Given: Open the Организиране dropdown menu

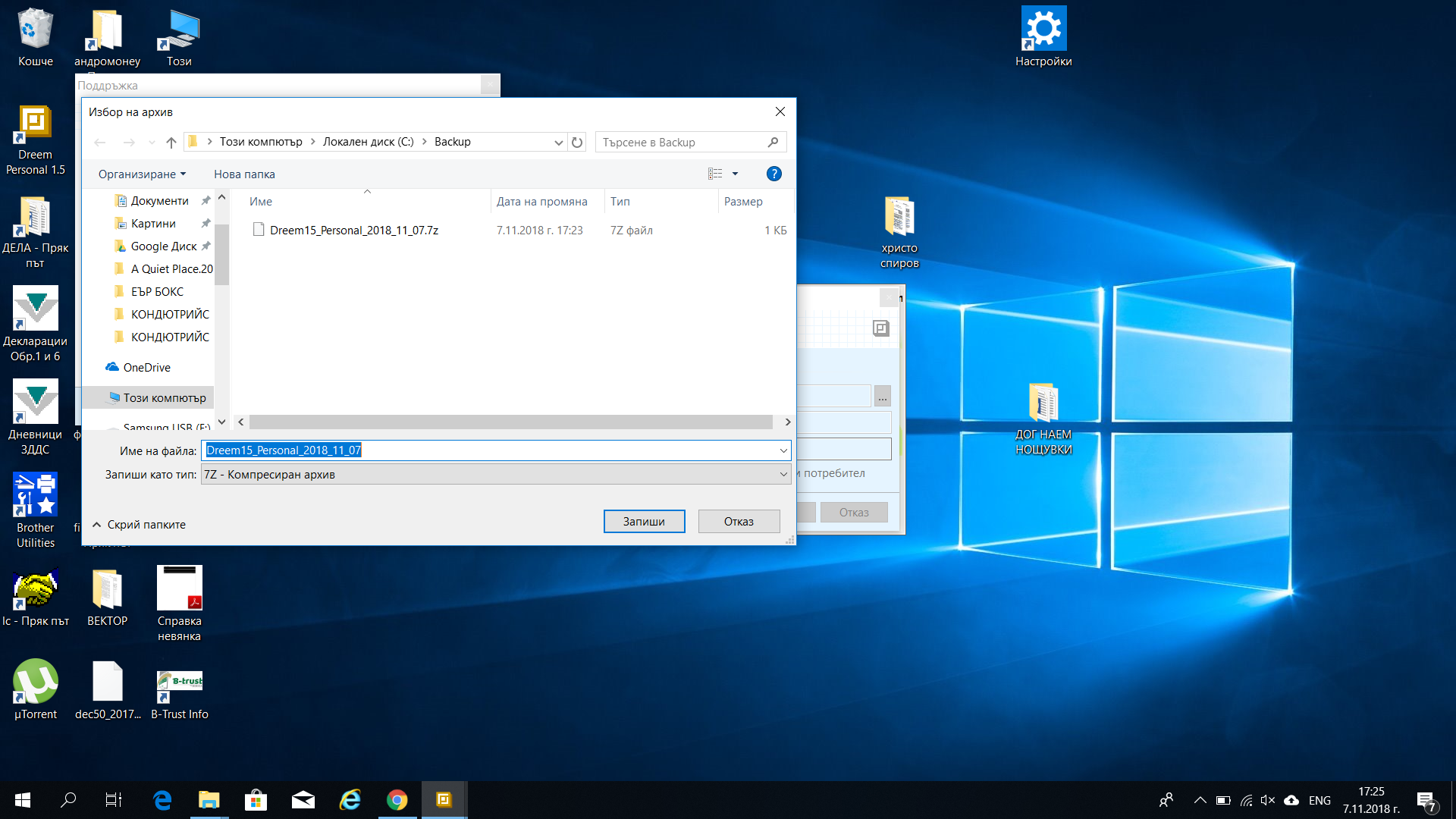Looking at the screenshot, I should pyautogui.click(x=142, y=174).
